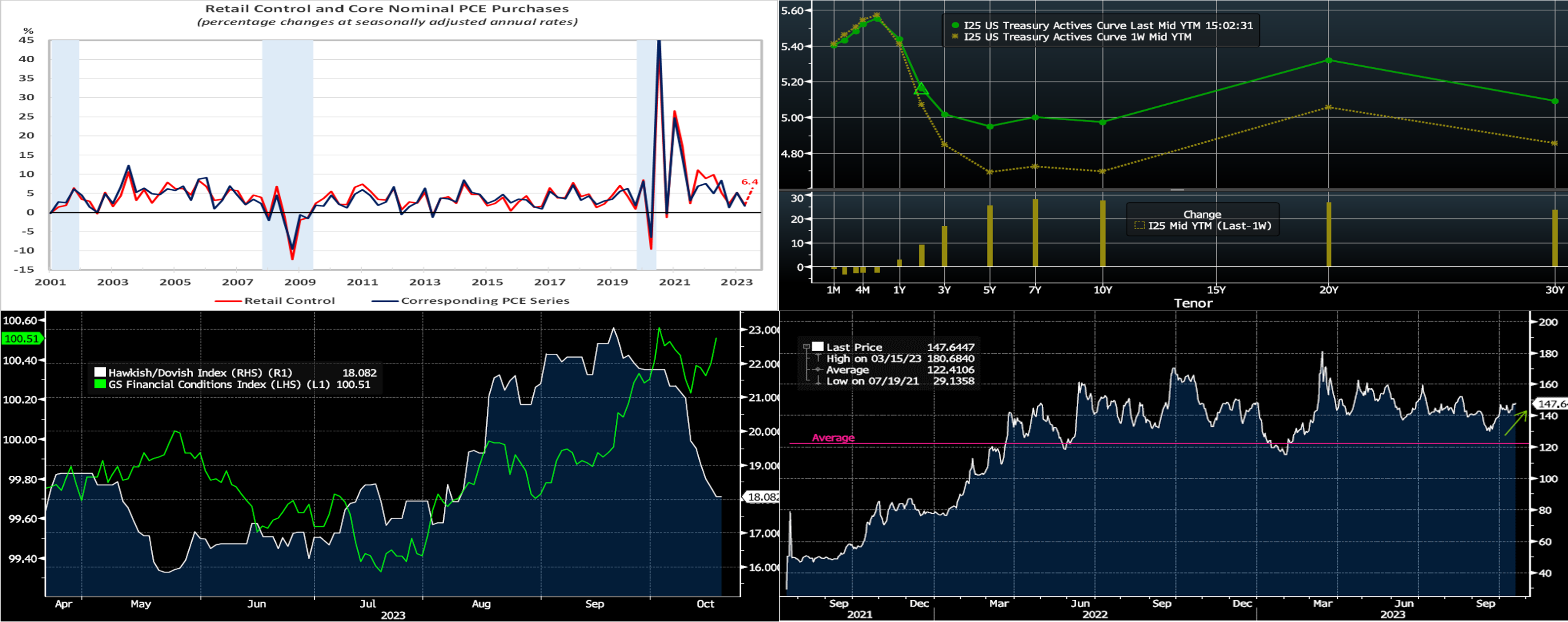Select the Average line icon in legend
The height and width of the screenshot is (622, 1568).
click(x=818, y=370)
